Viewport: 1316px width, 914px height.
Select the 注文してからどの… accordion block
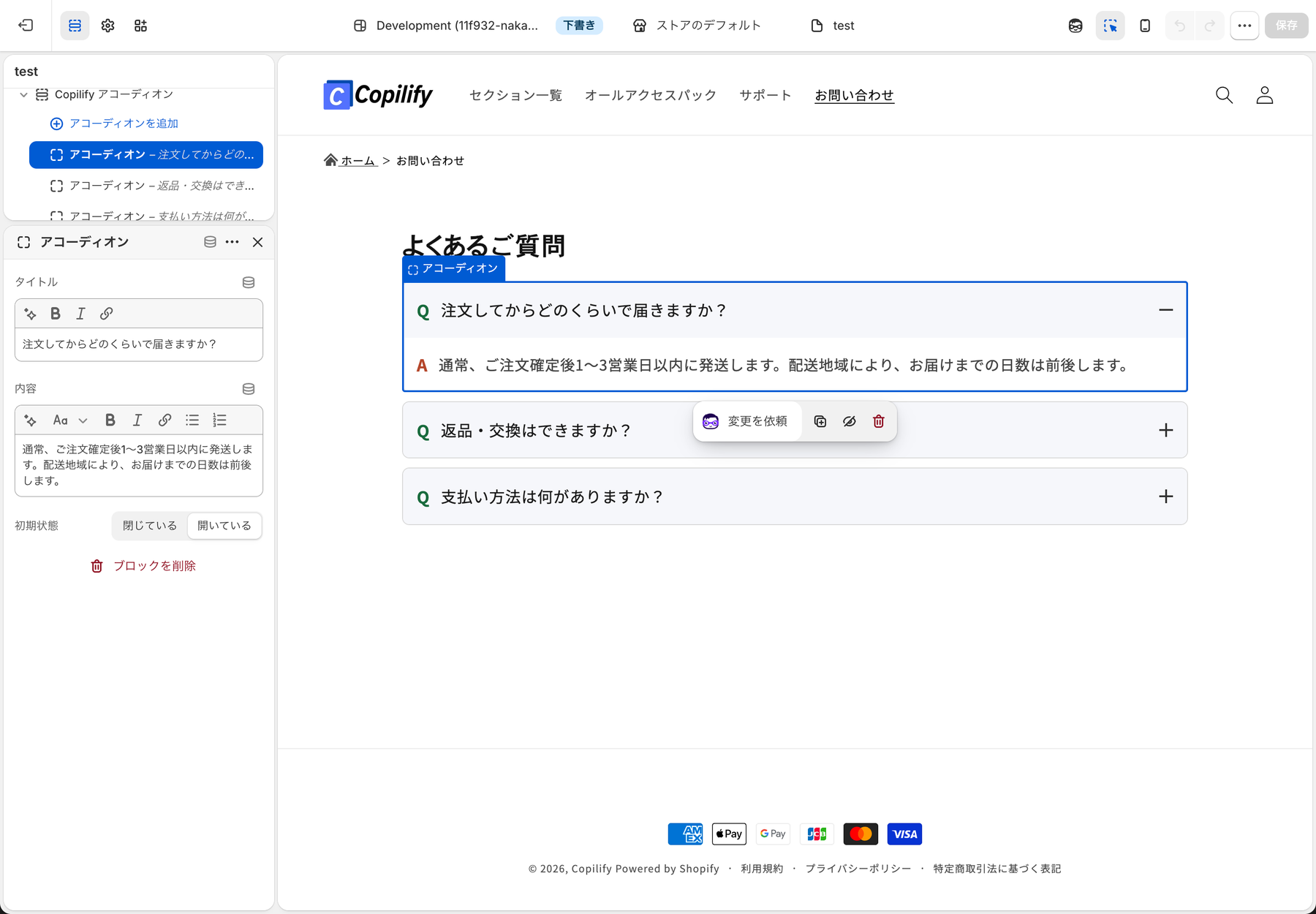tap(146, 155)
